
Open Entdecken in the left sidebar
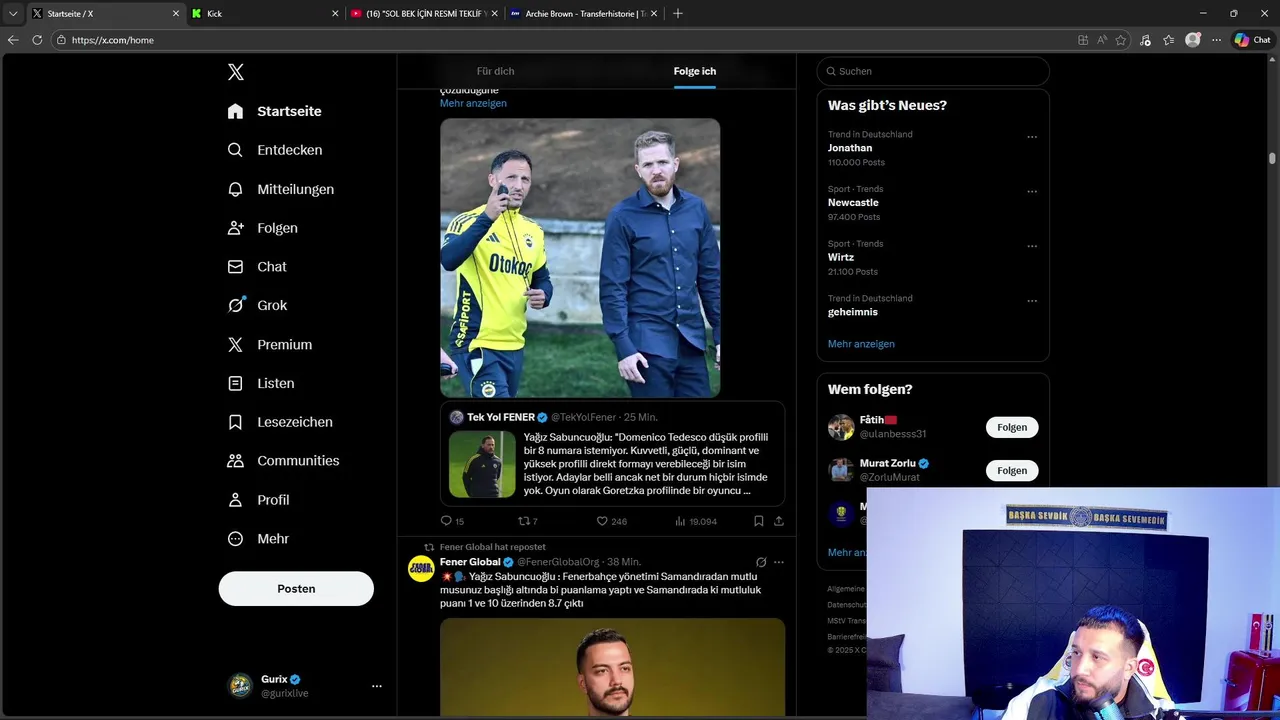click(x=274, y=150)
